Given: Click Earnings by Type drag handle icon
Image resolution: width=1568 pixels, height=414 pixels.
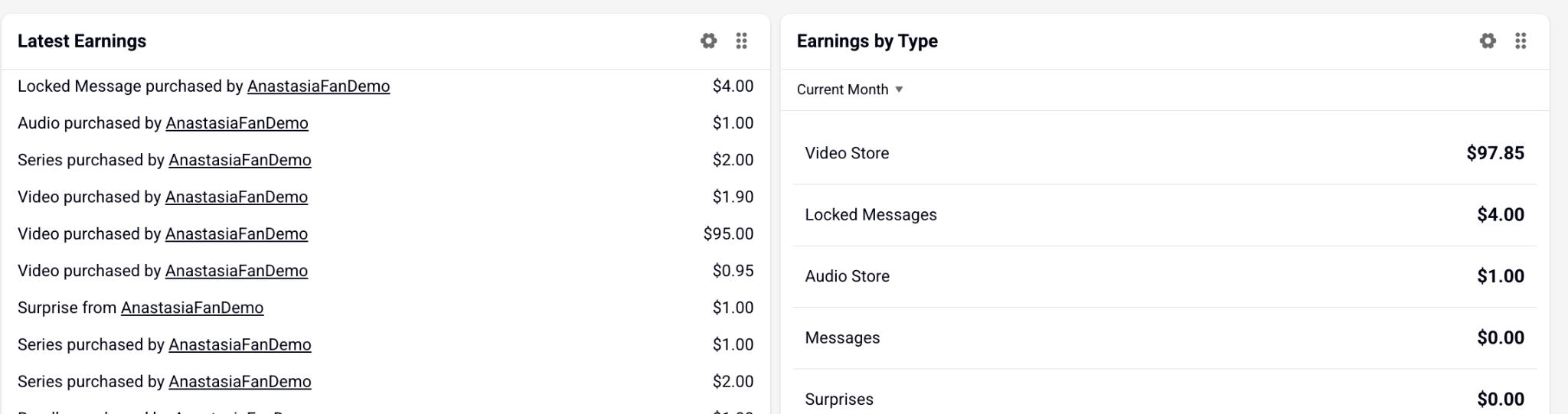Looking at the screenshot, I should [x=1521, y=41].
